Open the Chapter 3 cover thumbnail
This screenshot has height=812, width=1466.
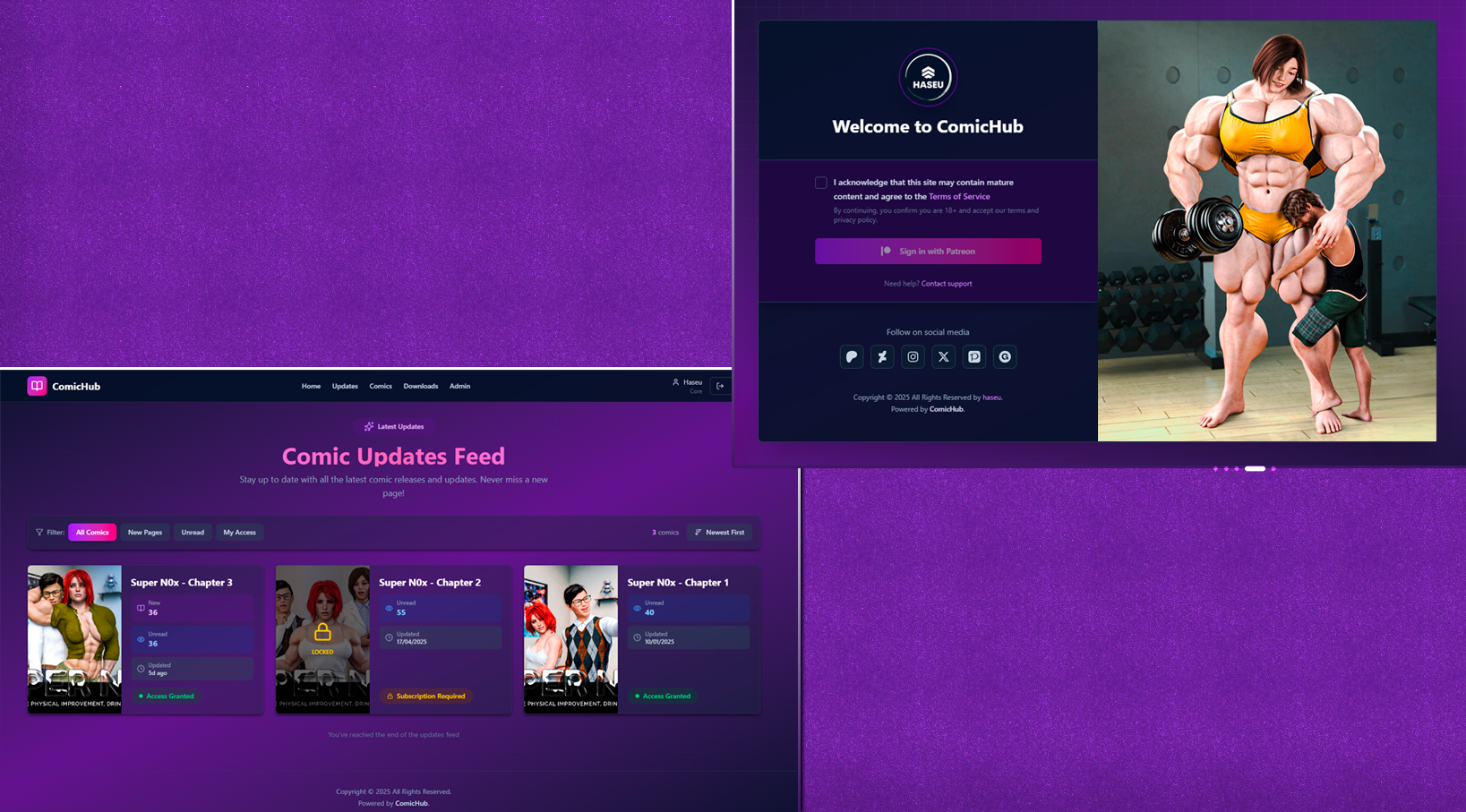click(x=74, y=639)
